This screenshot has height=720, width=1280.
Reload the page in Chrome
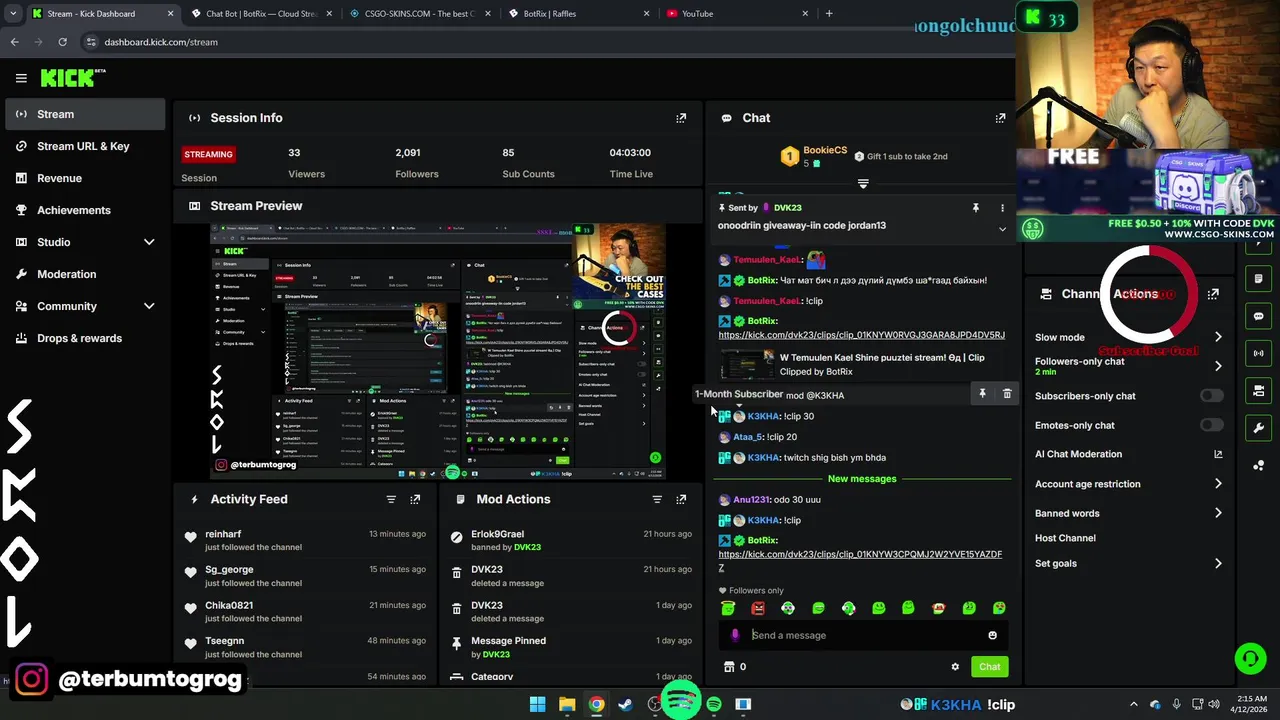pyautogui.click(x=62, y=42)
